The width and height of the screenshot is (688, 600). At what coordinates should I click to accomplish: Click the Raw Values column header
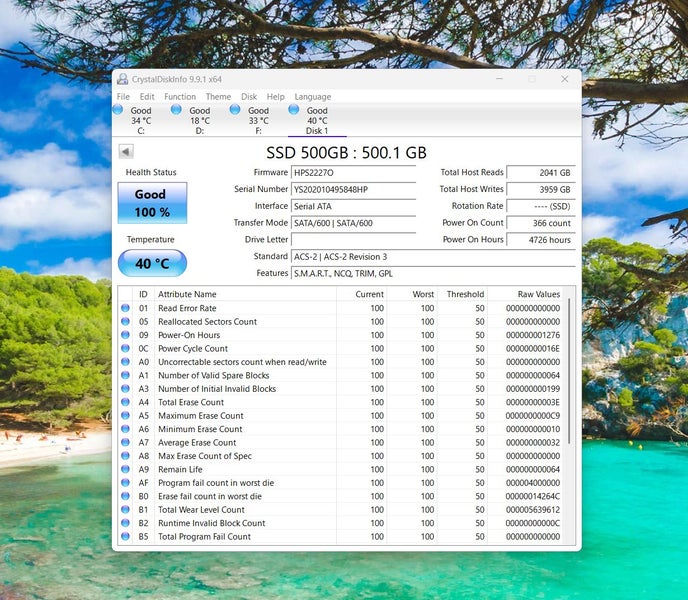(x=525, y=294)
